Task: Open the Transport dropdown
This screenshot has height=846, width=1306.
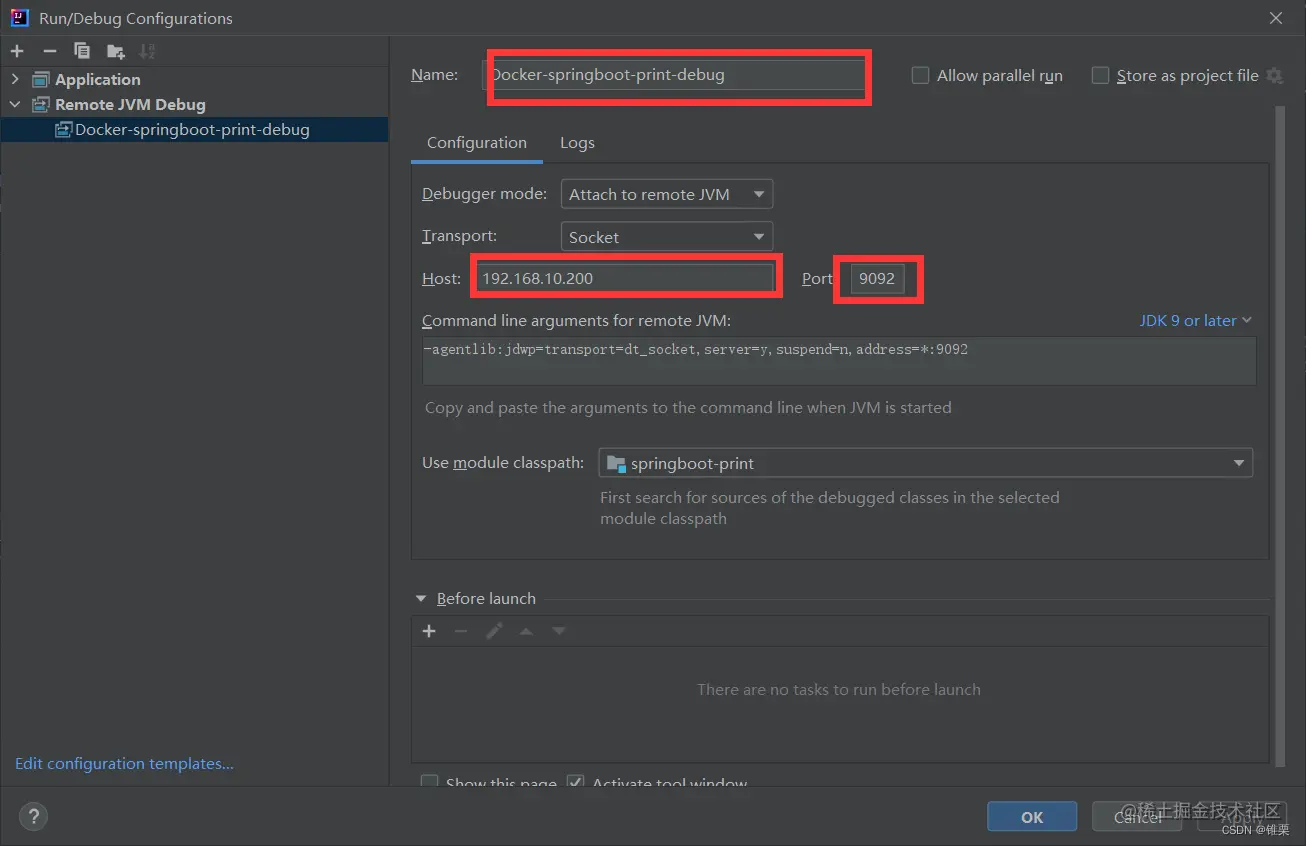Action: [x=666, y=237]
